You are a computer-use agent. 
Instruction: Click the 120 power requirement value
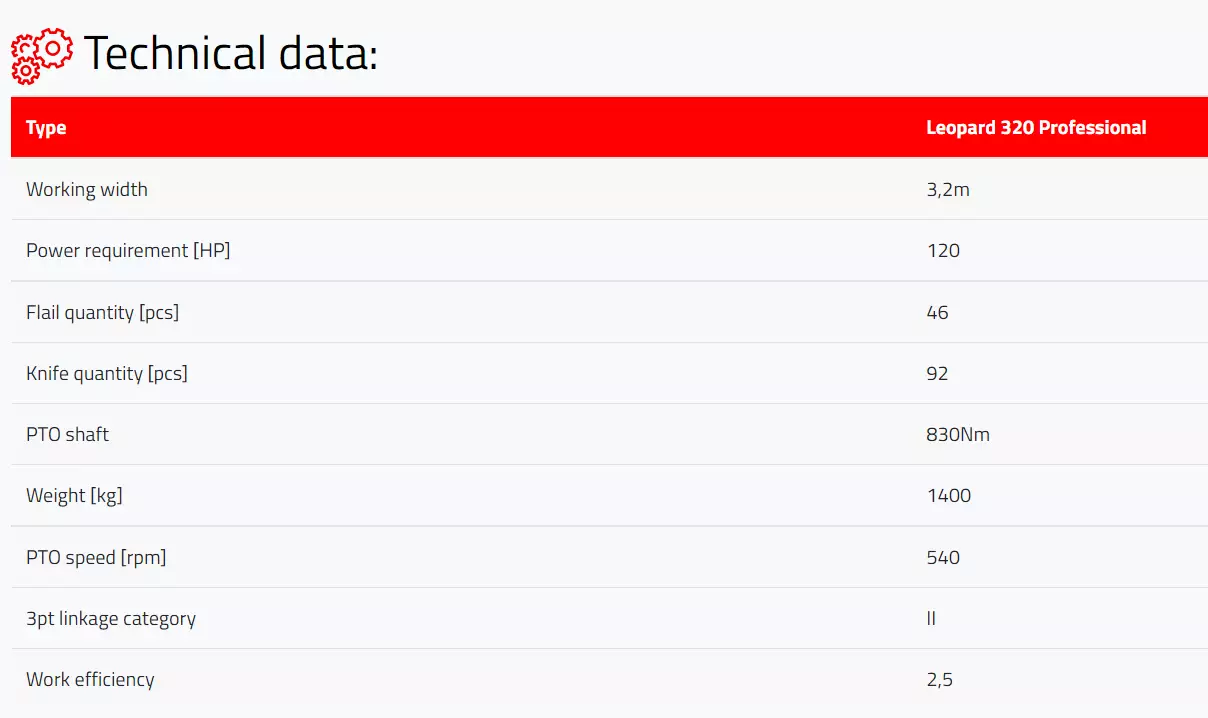[943, 251]
